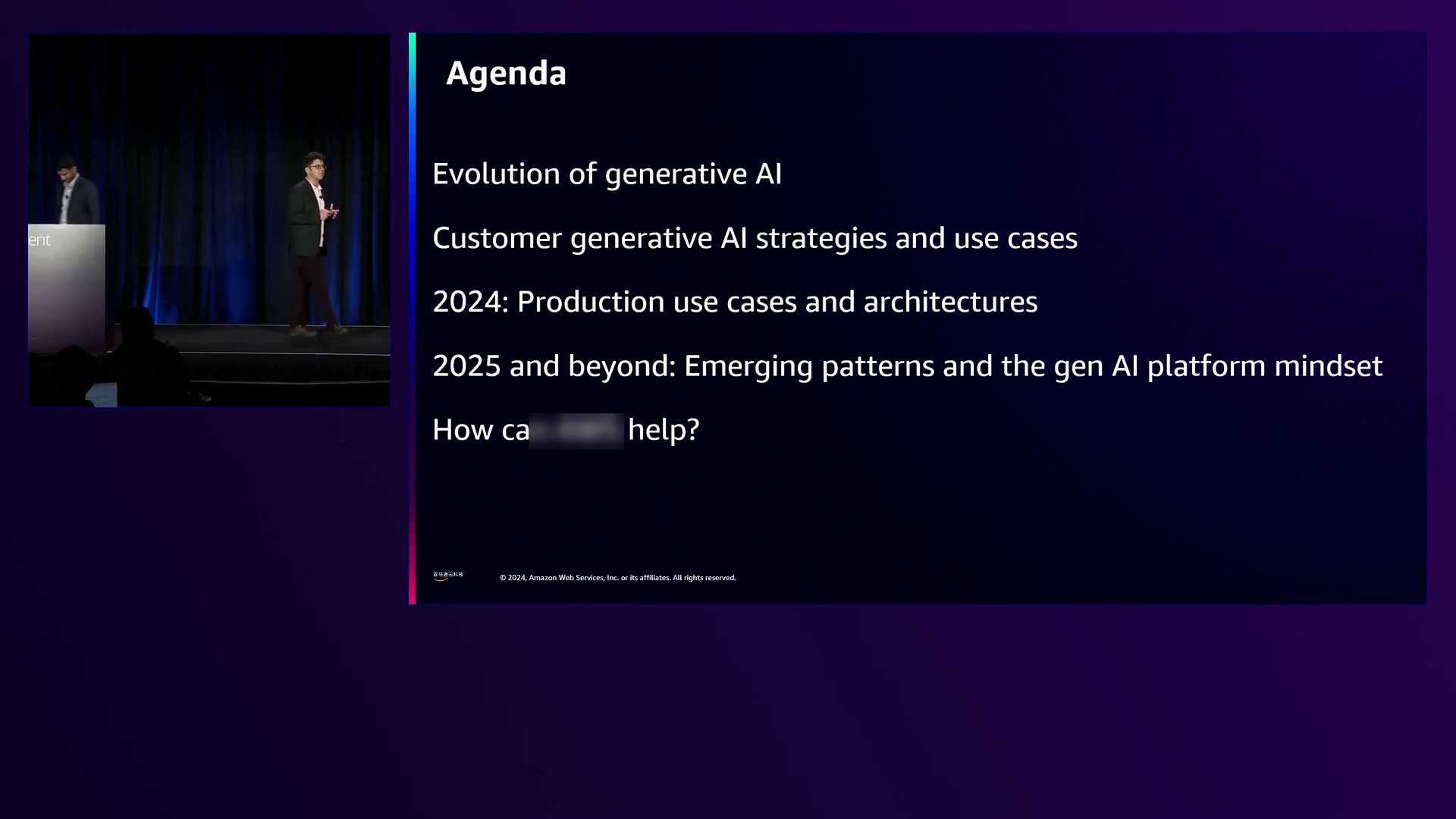Click the blurred word in last agenda item

click(x=576, y=431)
